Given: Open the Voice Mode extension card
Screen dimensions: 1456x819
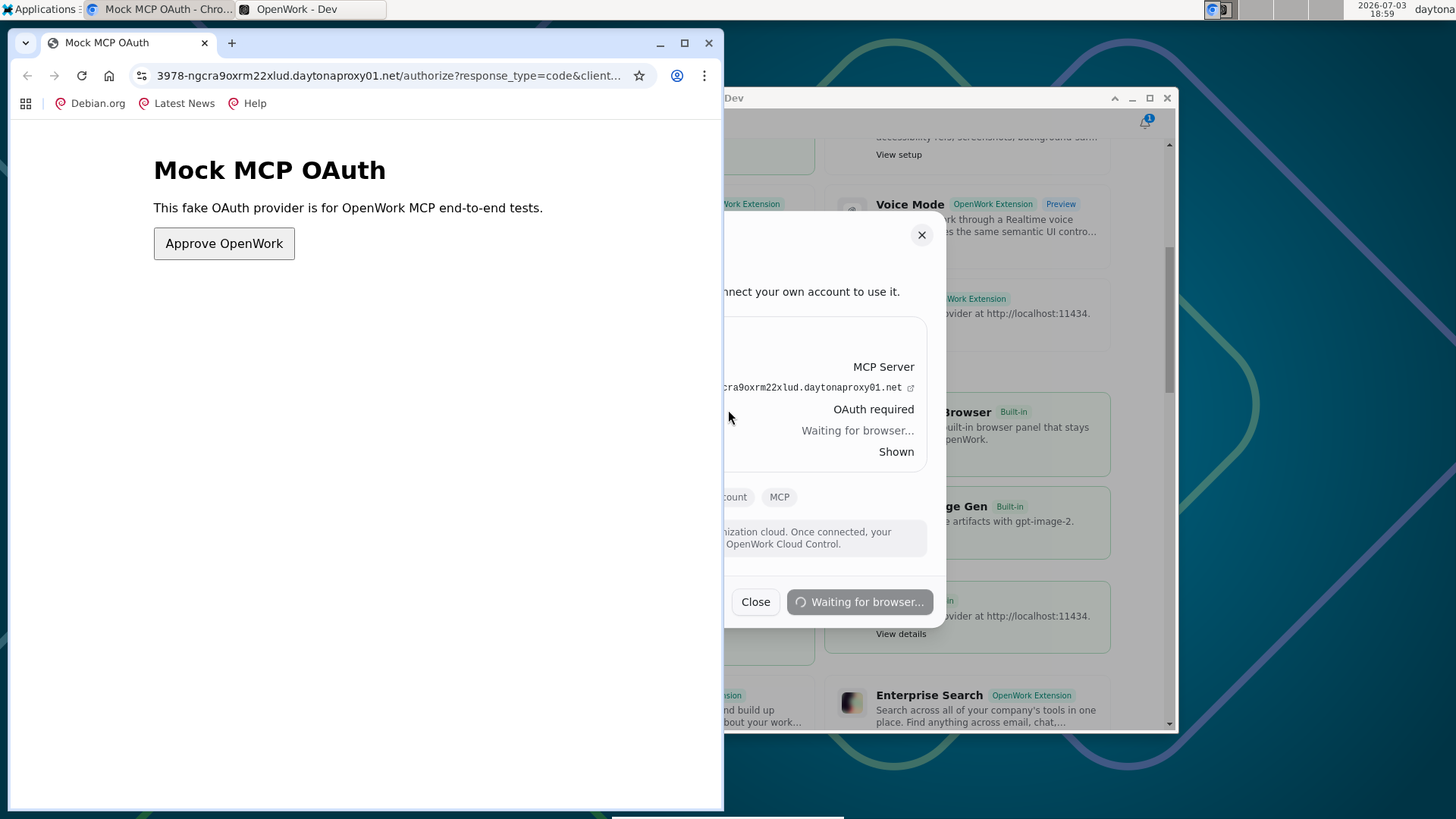Looking at the screenshot, I should pyautogui.click(x=968, y=227).
